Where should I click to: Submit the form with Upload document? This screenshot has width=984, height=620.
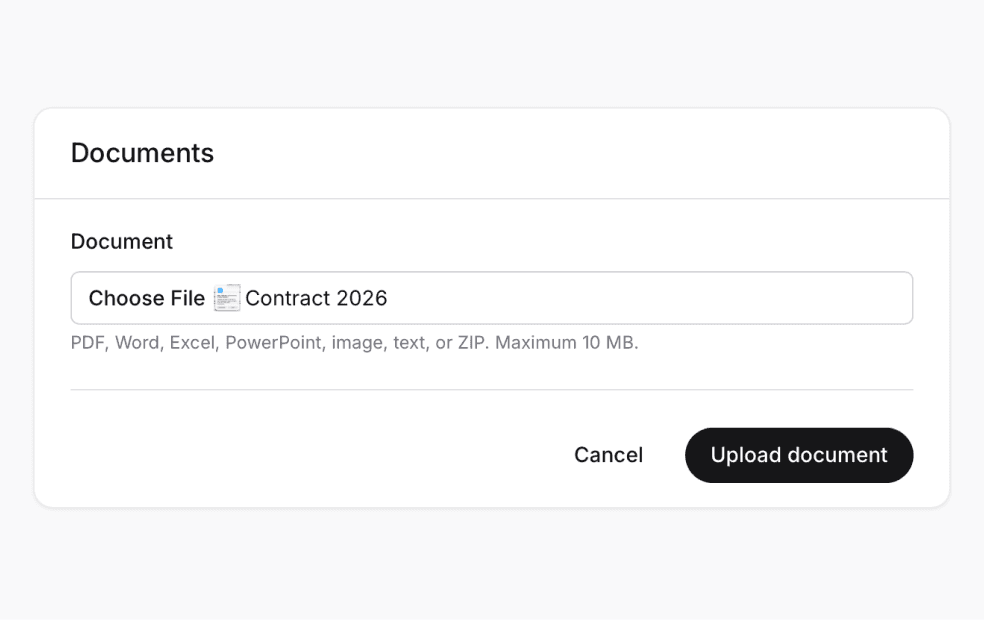[798, 455]
